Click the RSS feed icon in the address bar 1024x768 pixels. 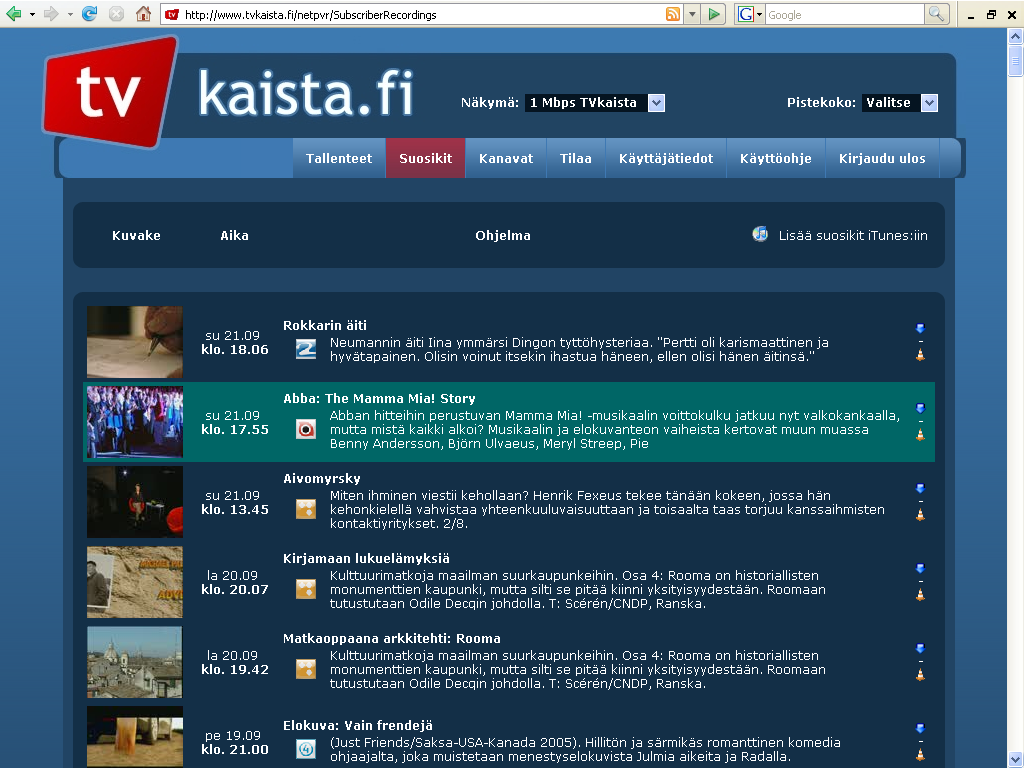(x=673, y=14)
